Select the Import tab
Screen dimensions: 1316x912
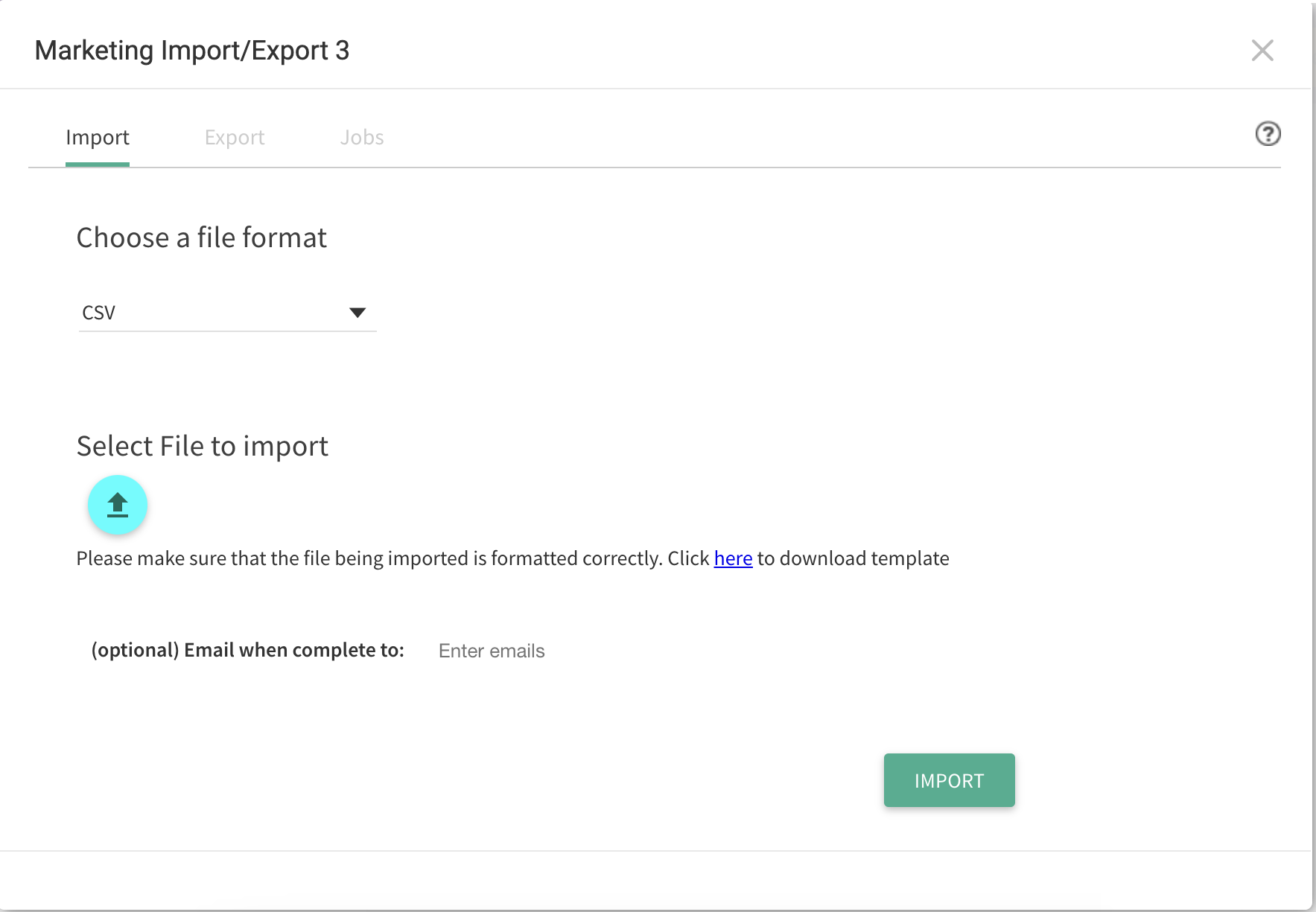[97, 137]
